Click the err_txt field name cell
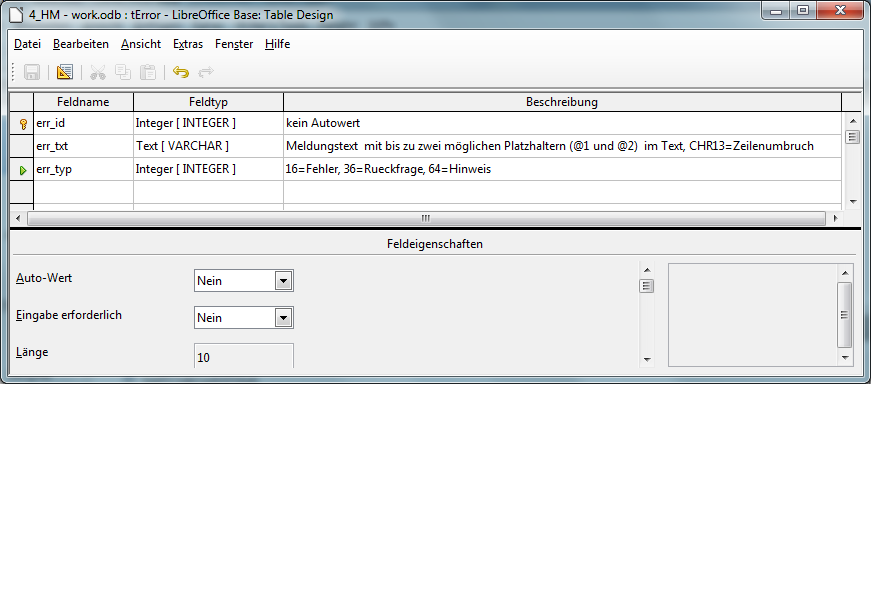 point(83,146)
